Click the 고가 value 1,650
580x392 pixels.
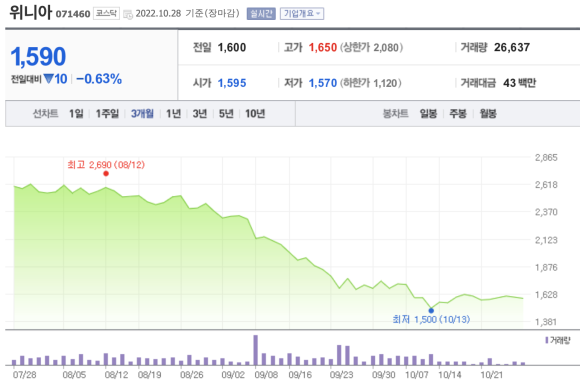click(323, 48)
